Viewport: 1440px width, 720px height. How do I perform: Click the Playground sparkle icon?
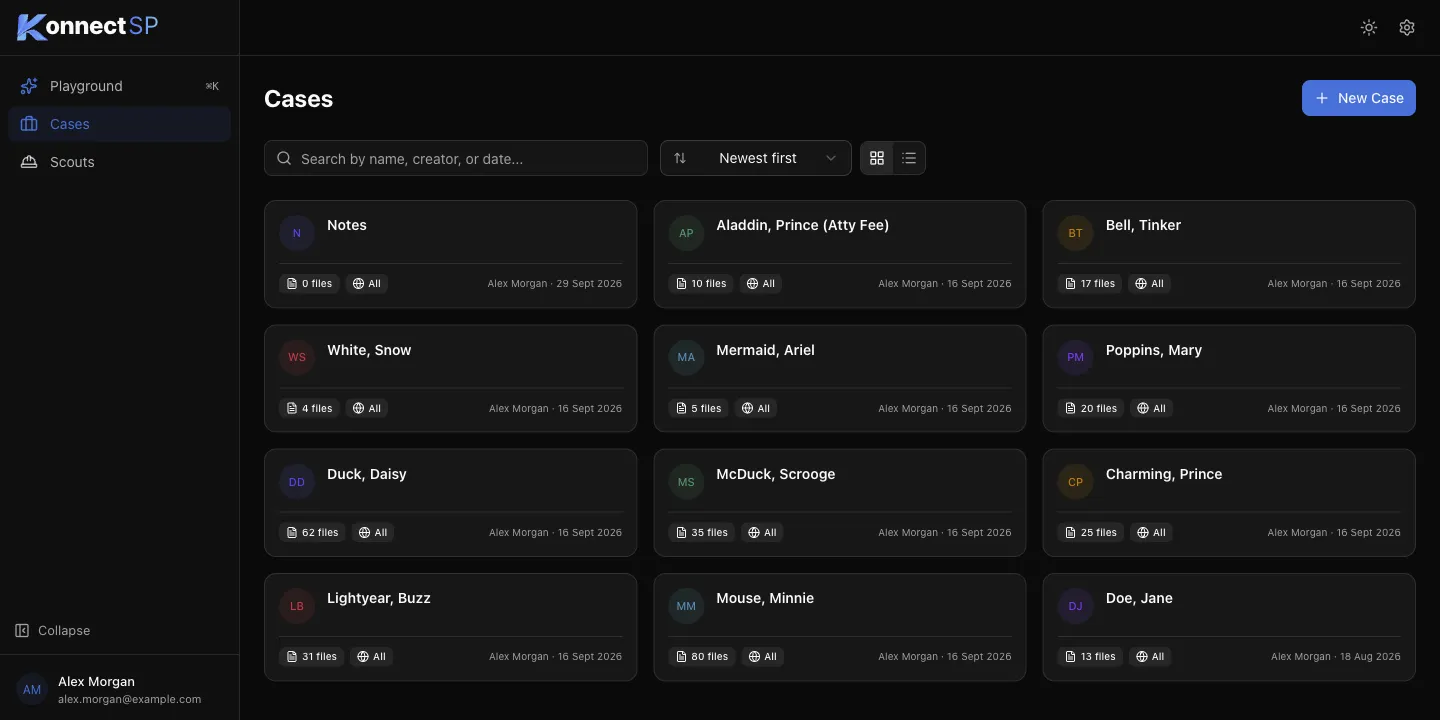[x=29, y=86]
